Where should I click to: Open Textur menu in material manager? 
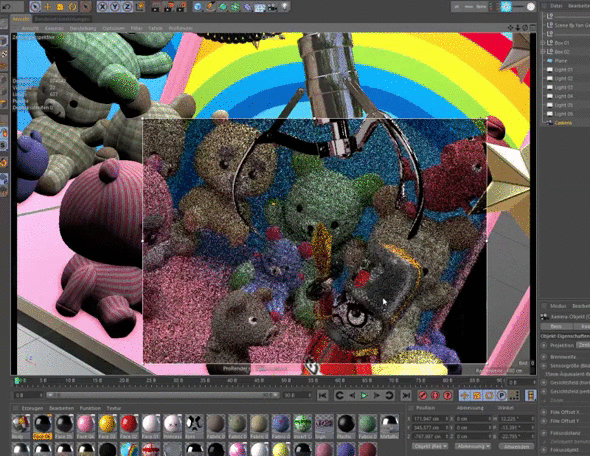coord(113,408)
